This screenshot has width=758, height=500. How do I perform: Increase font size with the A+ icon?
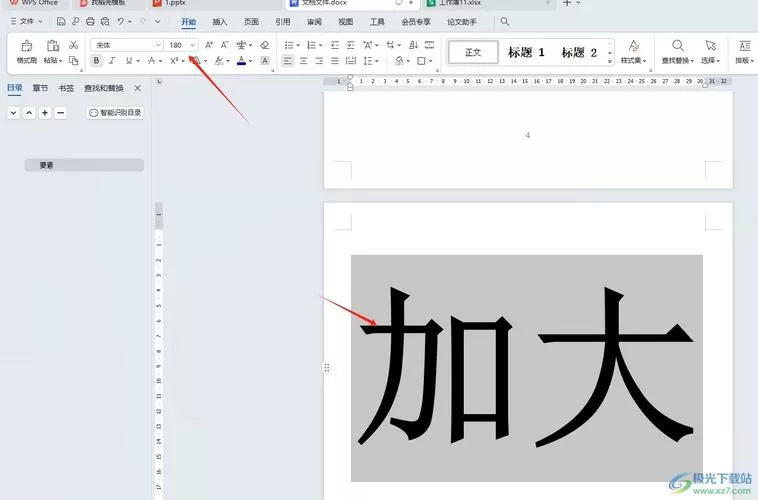[209, 45]
